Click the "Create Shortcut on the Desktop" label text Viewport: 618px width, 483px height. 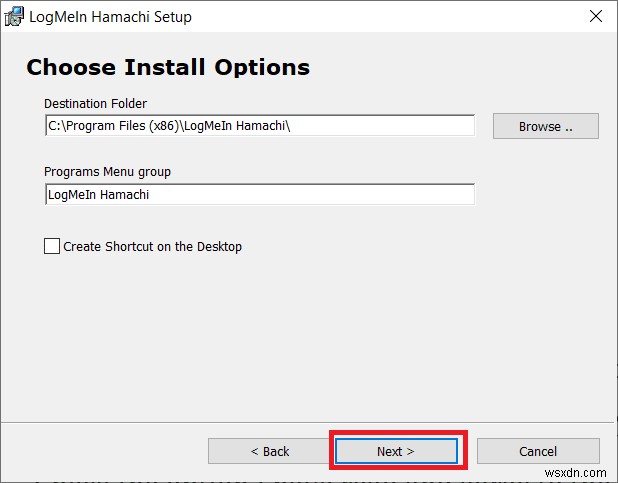(152, 246)
